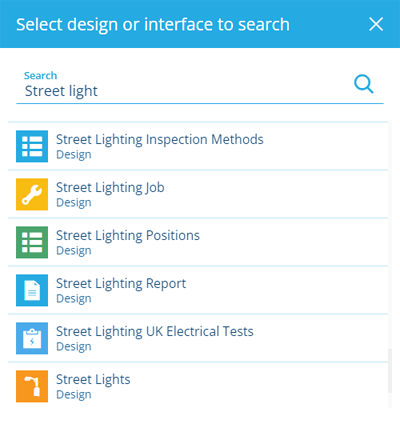Click the magnifying glass search icon
This screenshot has width=400, height=424.
364,84
